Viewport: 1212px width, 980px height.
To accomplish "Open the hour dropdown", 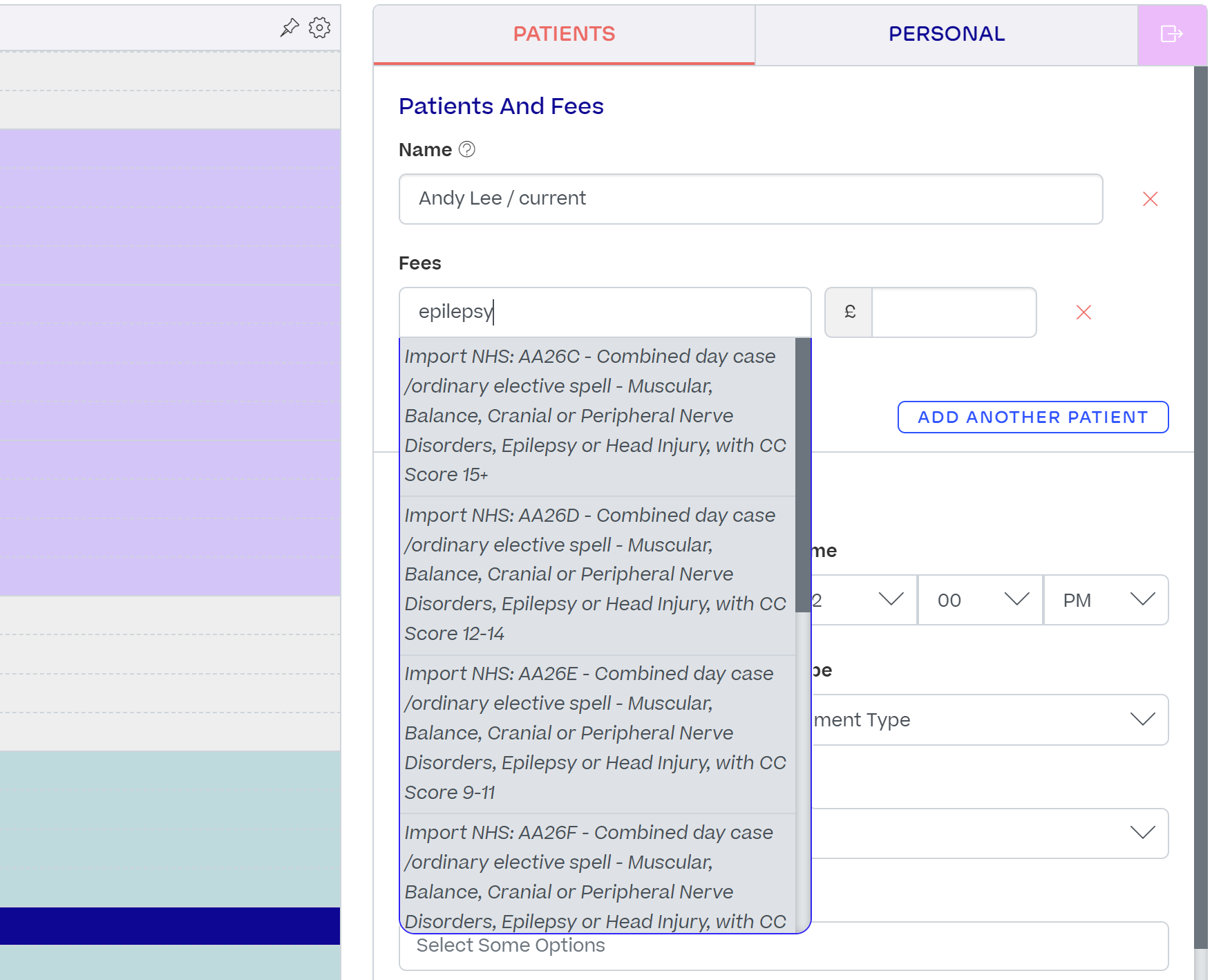I will point(864,600).
